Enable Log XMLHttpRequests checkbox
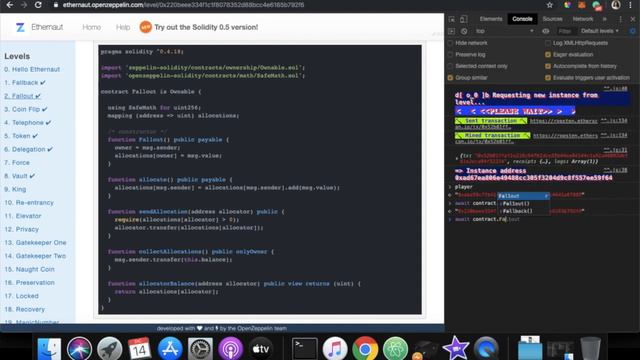The image size is (640, 360). (x=548, y=43)
